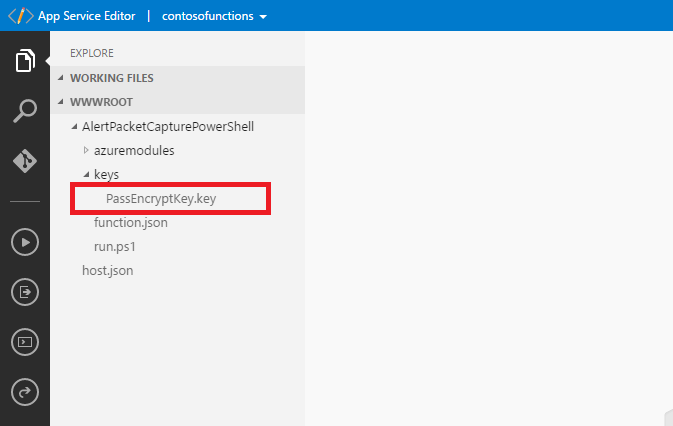This screenshot has height=426, width=673.
Task: Open the run.ps1 script file
Action: [x=113, y=246]
